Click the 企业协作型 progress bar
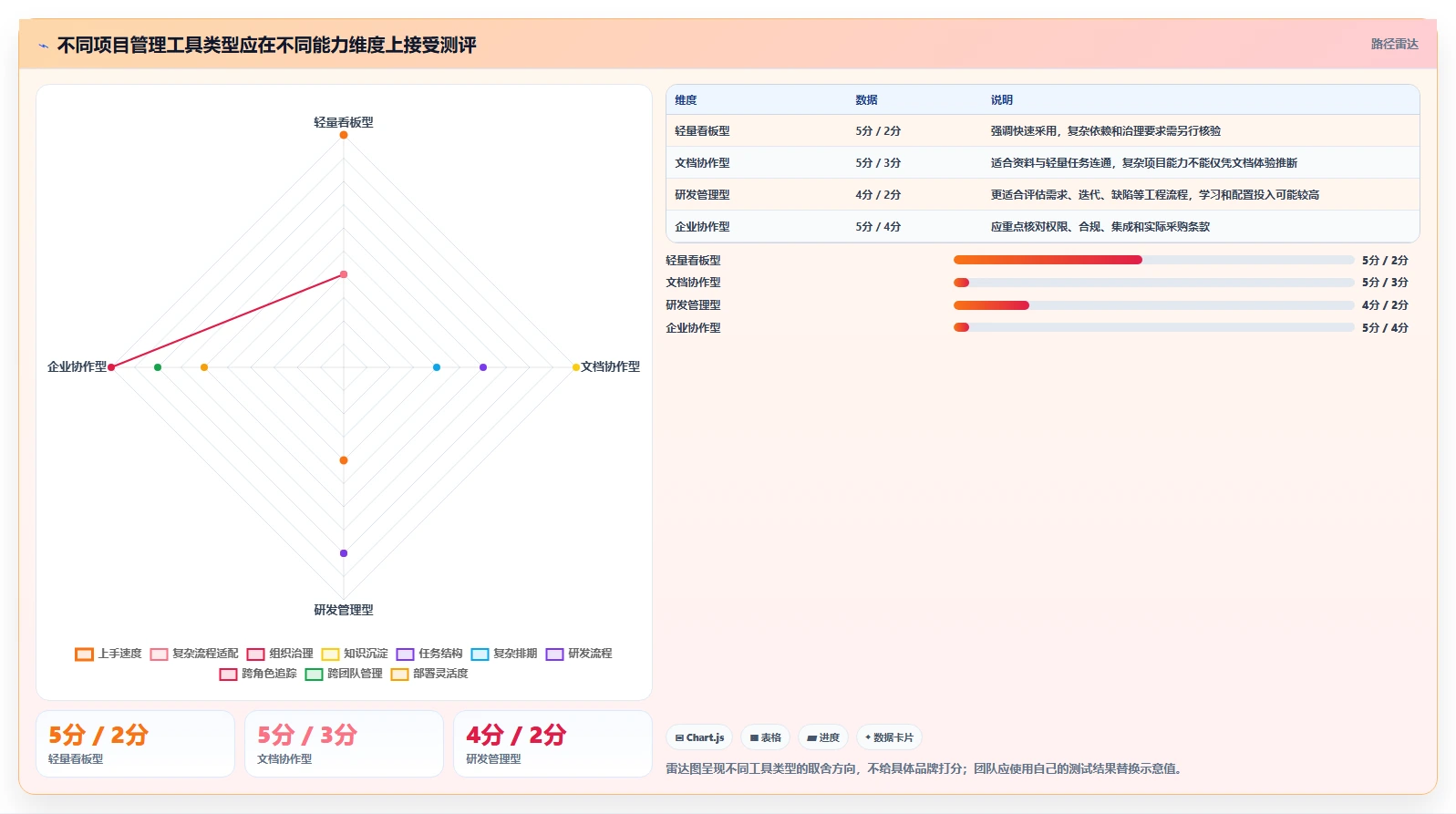Image resolution: width=1456 pixels, height=814 pixels. tap(1153, 327)
